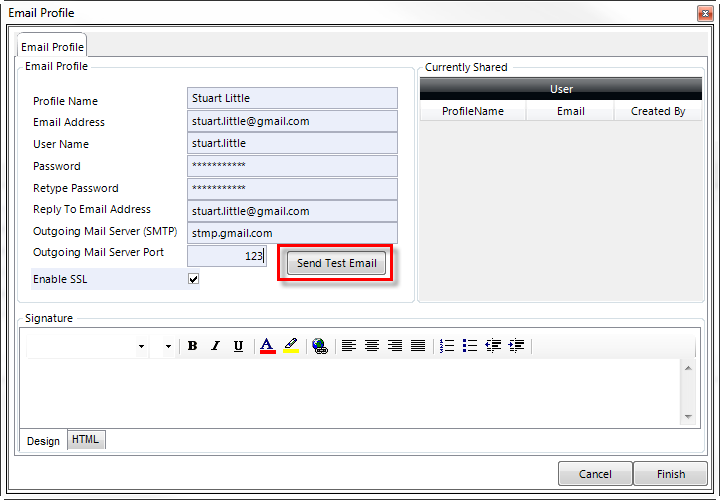Center align the signature text

click(x=372, y=346)
